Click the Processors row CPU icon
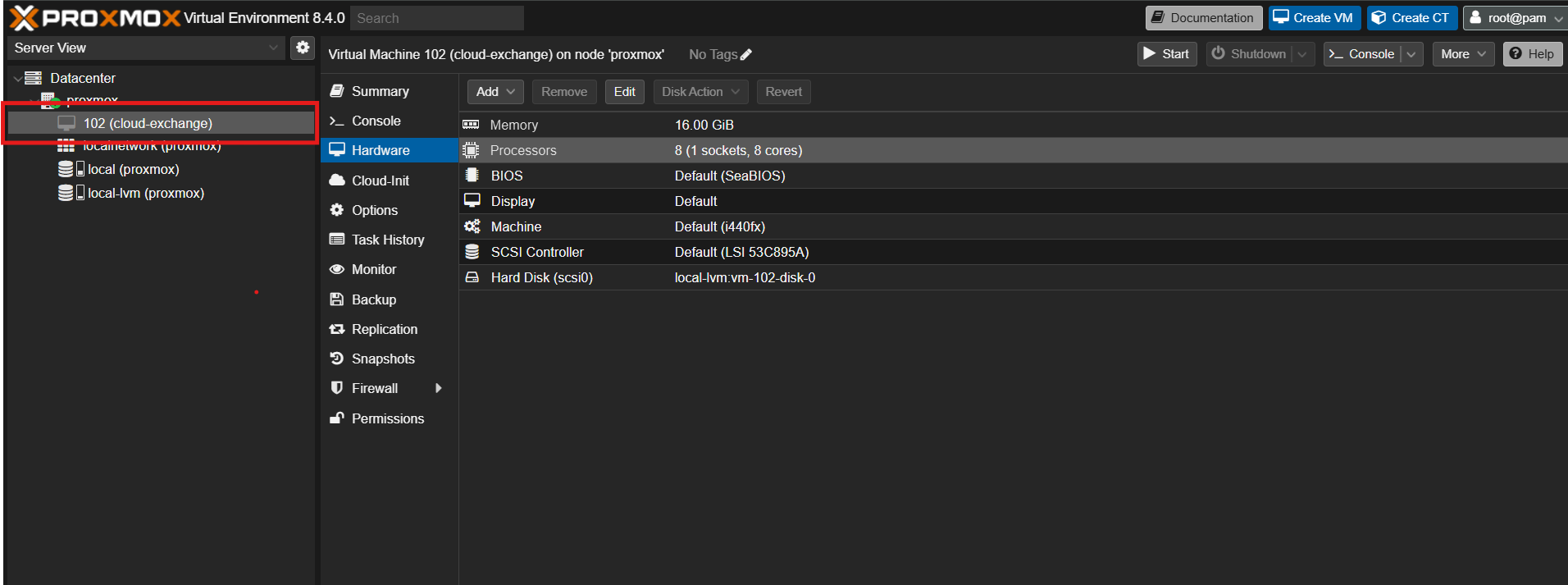Screen dimensions: 1568x585 point(471,150)
